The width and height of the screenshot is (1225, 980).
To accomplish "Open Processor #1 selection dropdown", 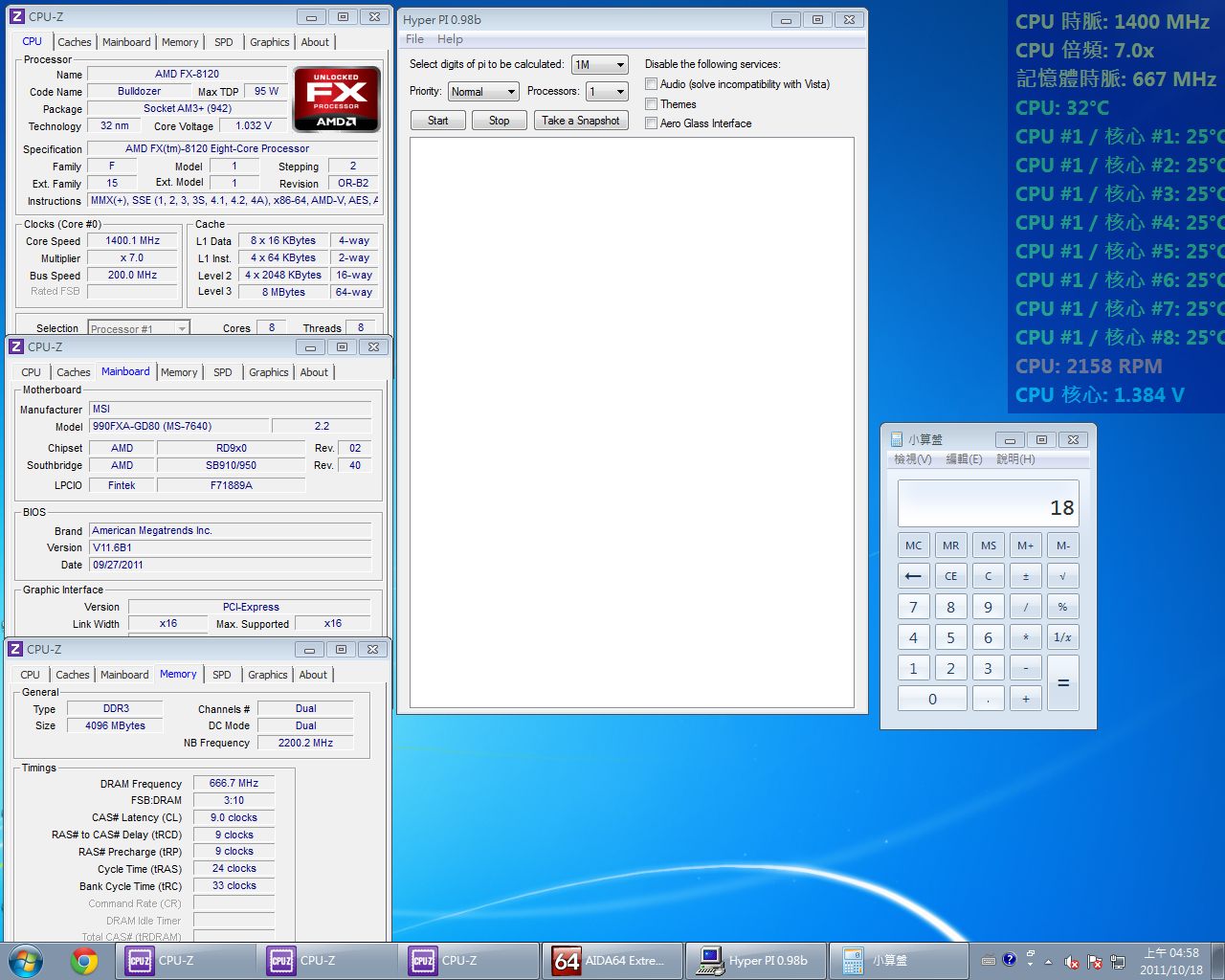I will pyautogui.click(x=138, y=327).
